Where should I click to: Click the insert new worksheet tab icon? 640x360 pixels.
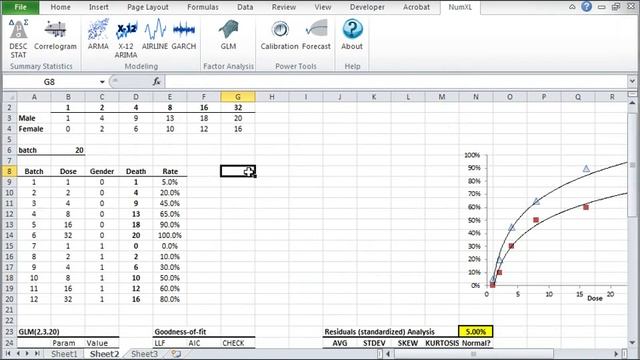pyautogui.click(x=176, y=354)
